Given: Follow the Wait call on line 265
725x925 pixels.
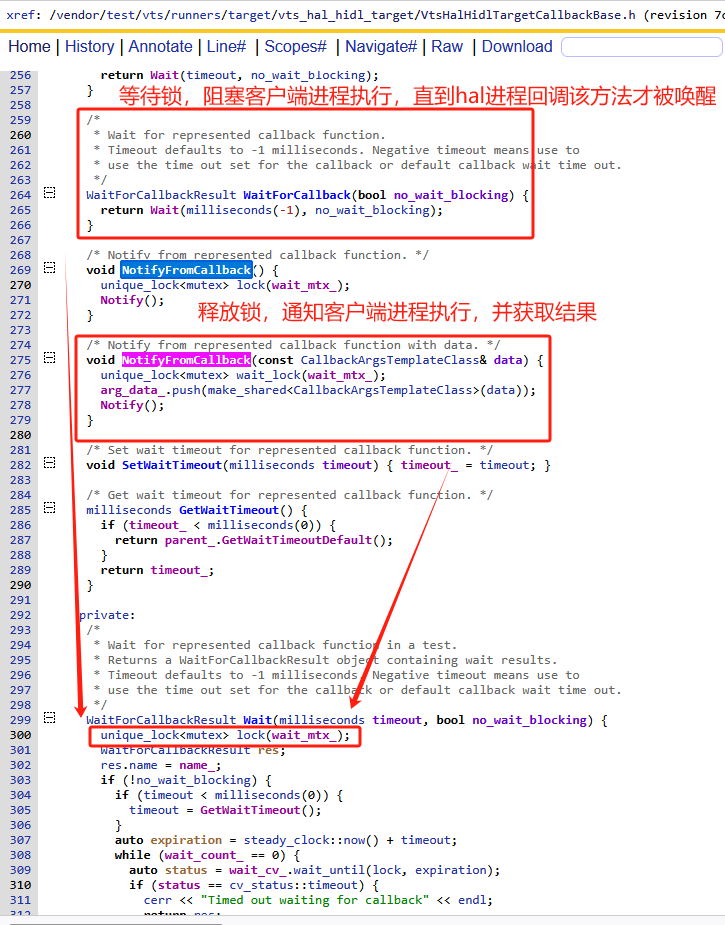Looking at the screenshot, I should click(x=165, y=211).
